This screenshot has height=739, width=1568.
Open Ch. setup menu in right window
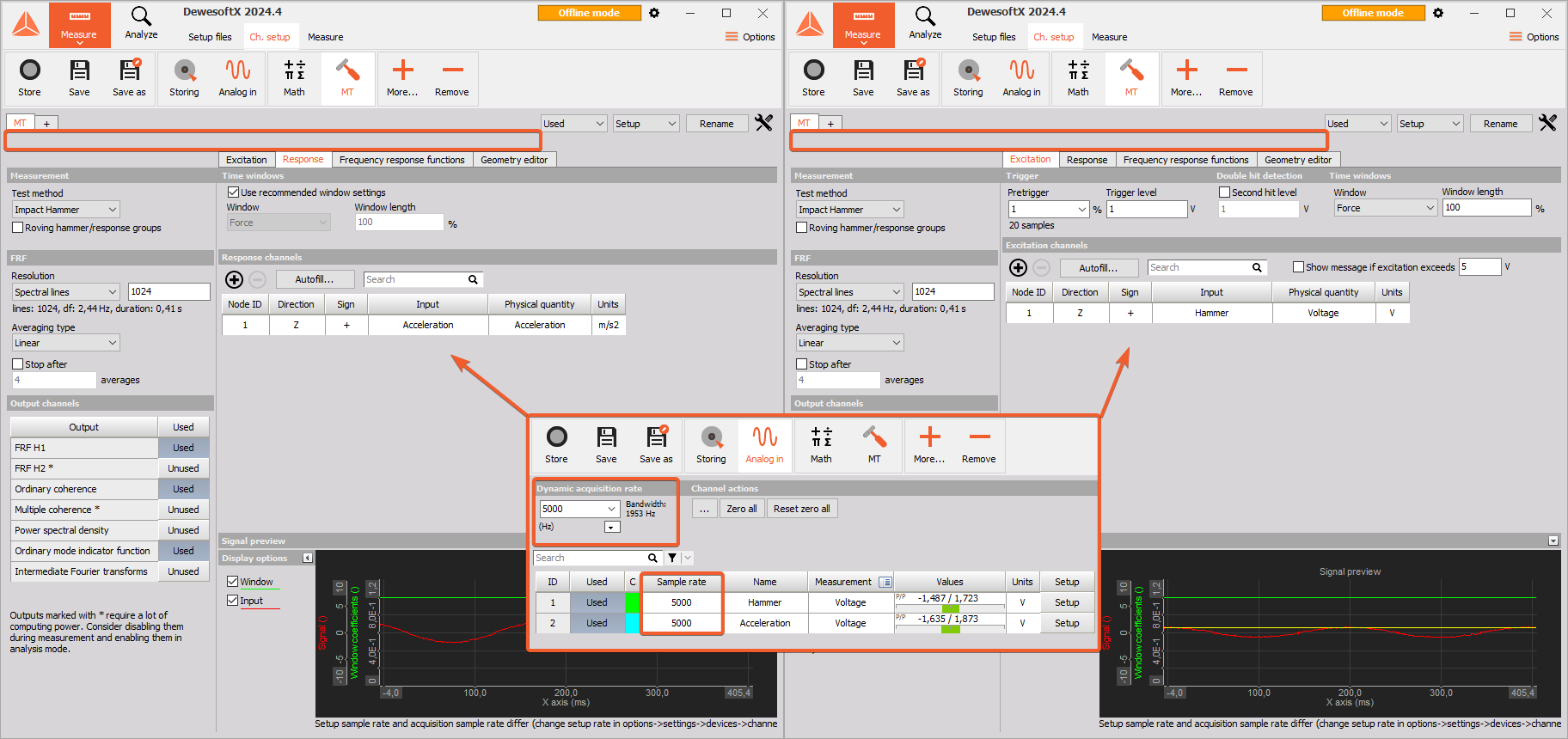(1054, 37)
